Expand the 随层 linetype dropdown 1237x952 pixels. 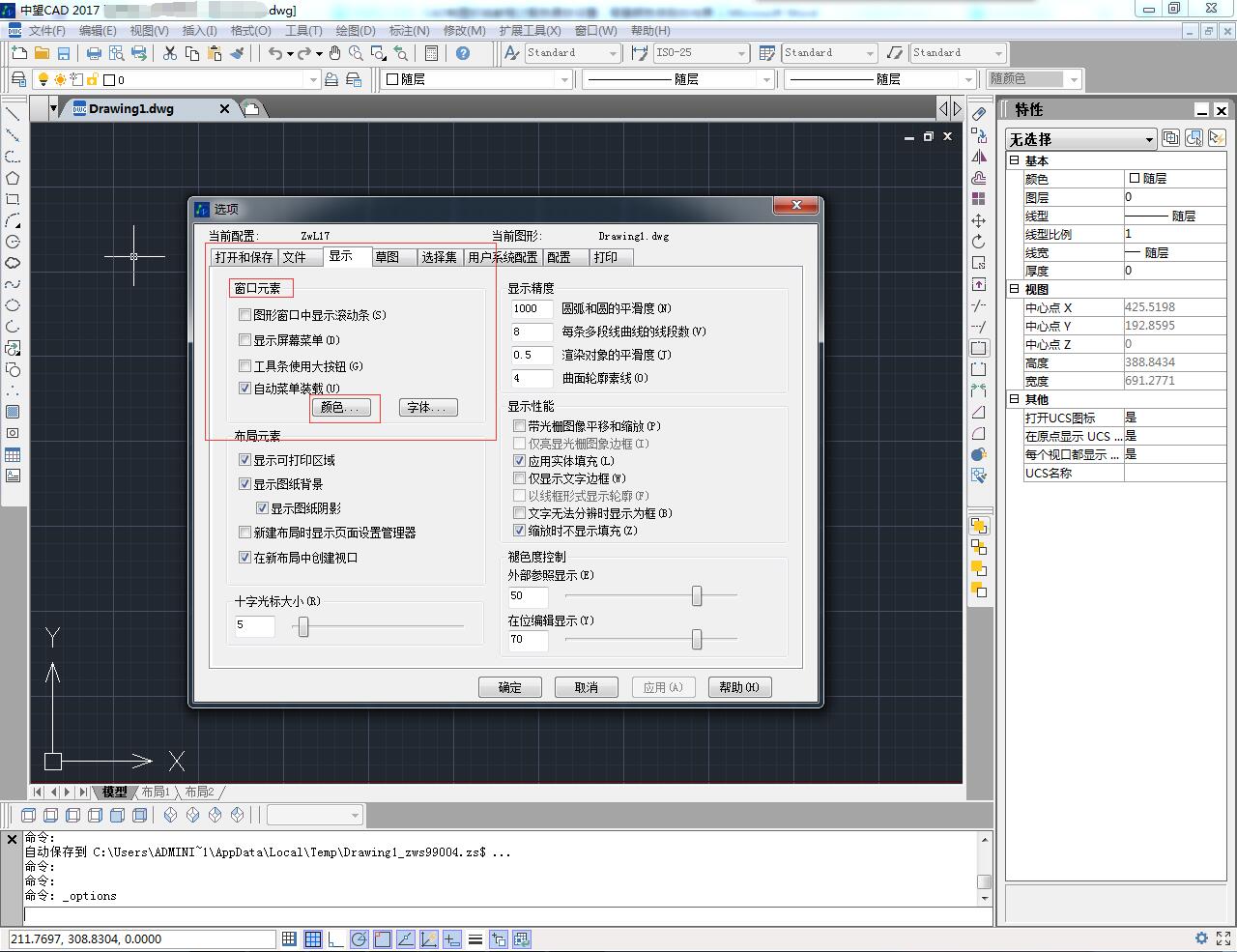765,79
